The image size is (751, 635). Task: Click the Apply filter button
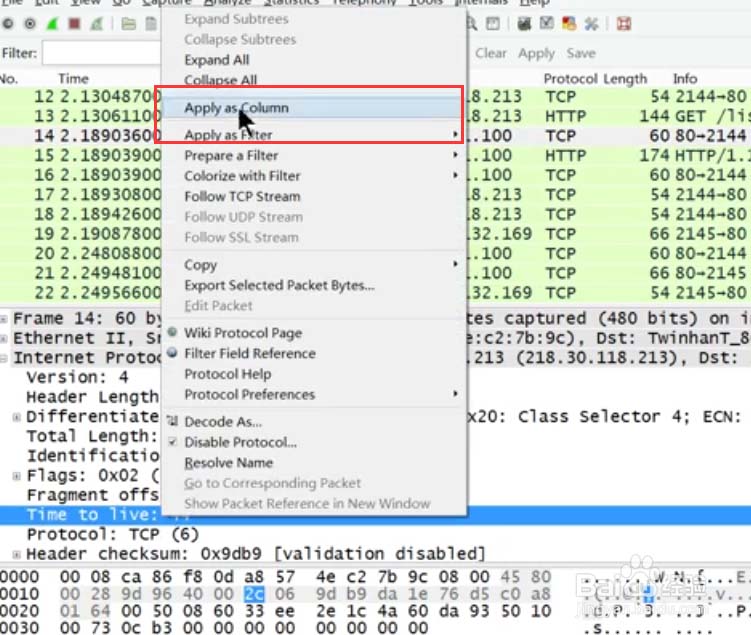pos(536,53)
